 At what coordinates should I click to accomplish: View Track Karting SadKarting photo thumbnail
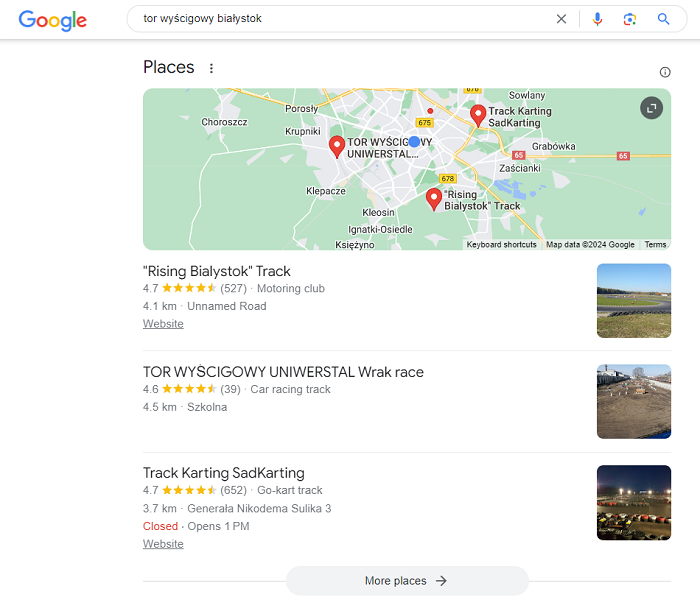click(633, 503)
